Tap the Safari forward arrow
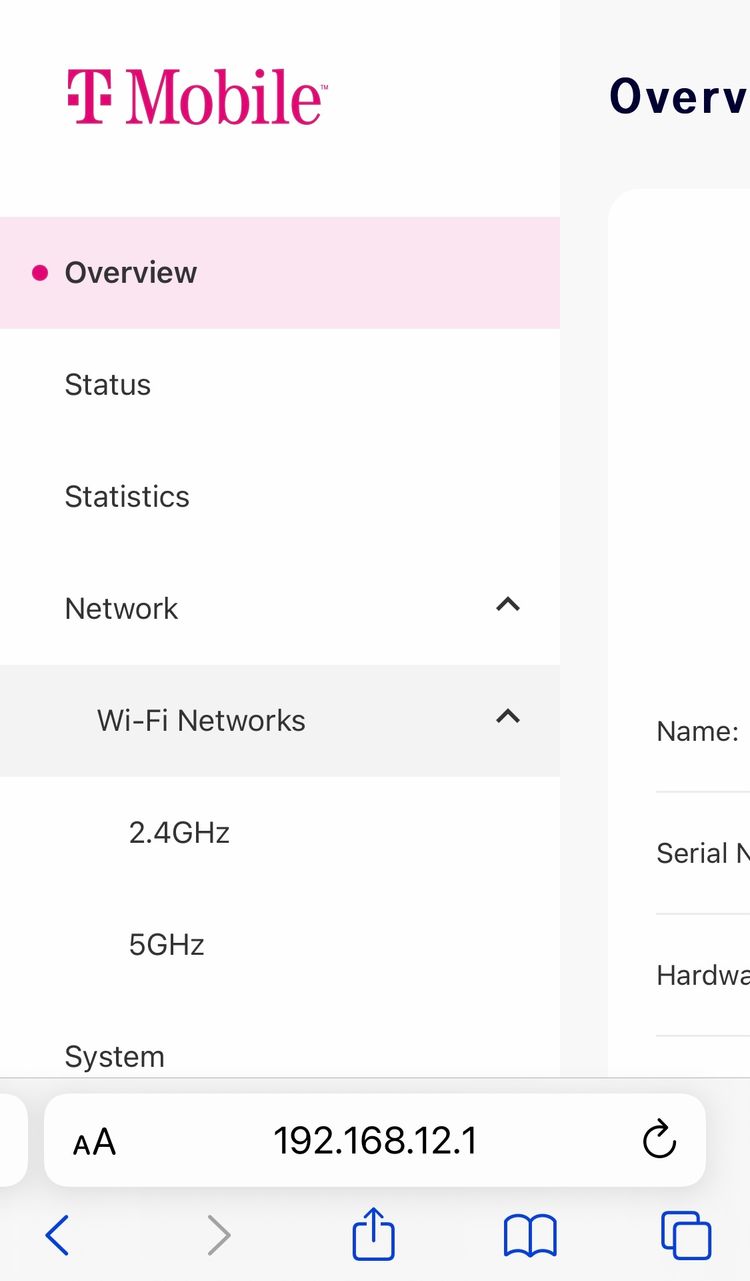This screenshot has width=750, height=1281. 219,1236
